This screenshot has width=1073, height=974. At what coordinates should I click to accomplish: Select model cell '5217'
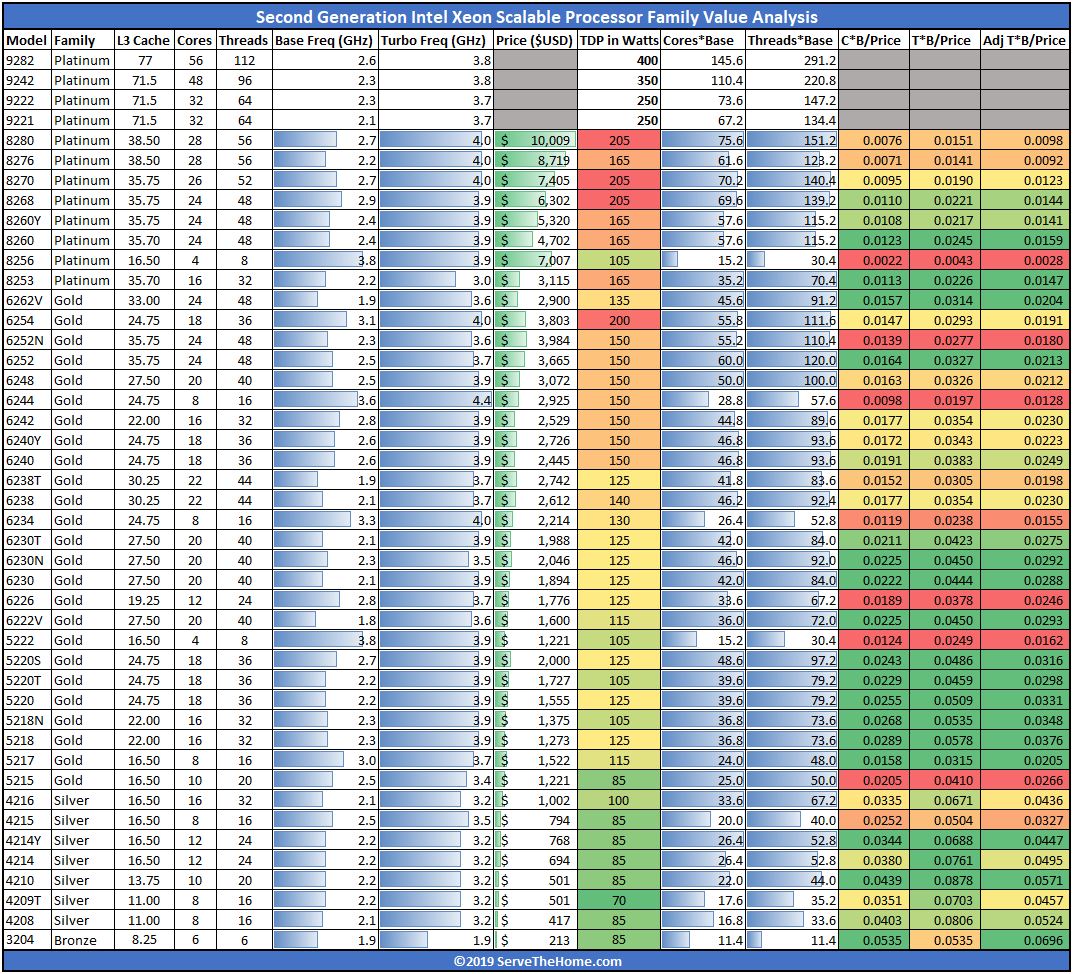(27, 760)
